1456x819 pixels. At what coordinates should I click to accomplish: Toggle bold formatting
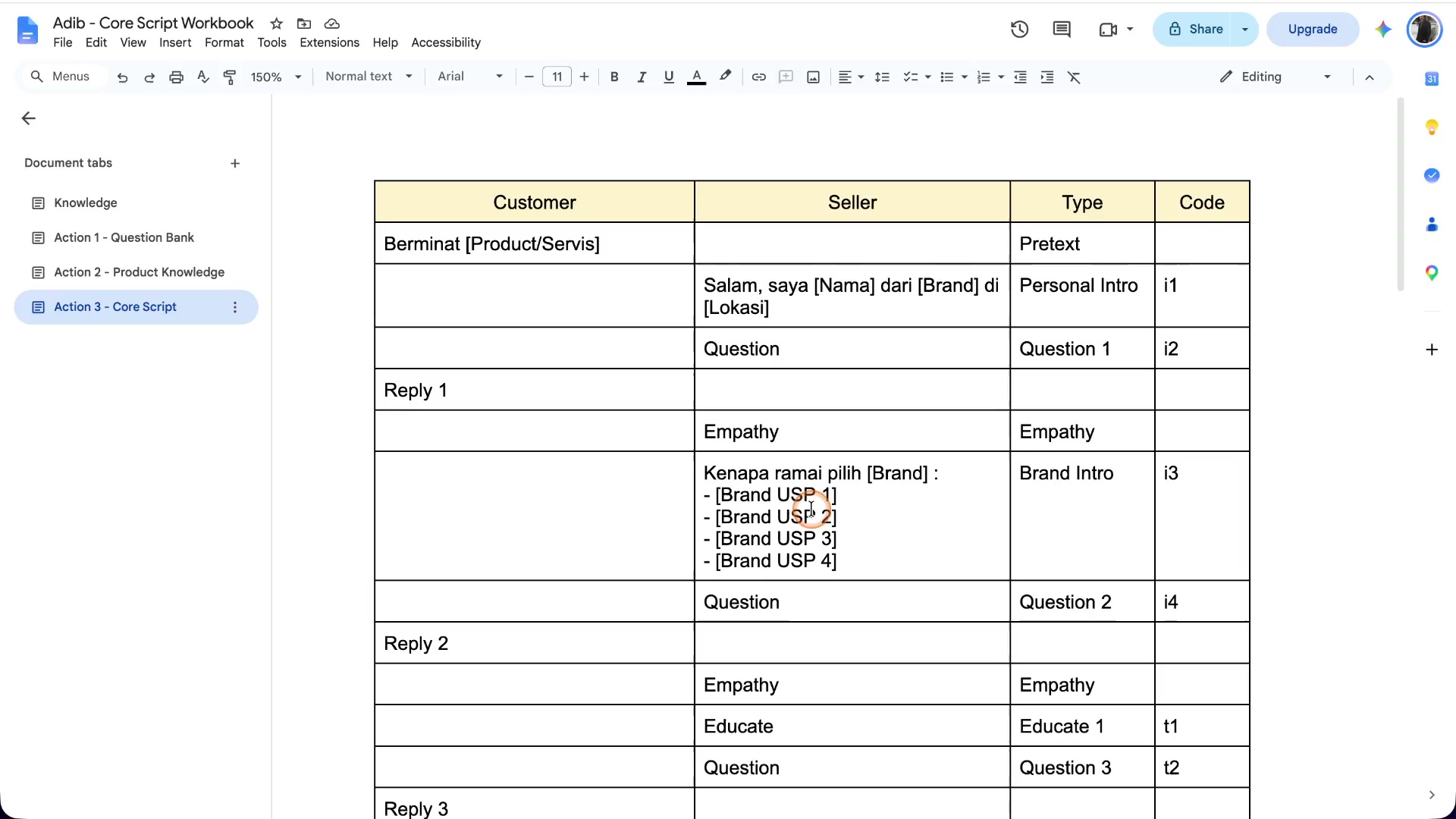614,77
